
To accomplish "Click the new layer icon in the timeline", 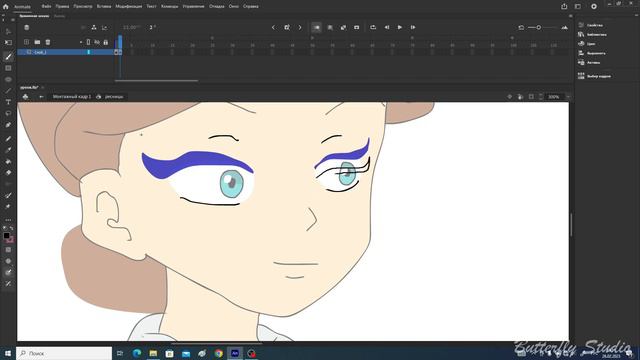I will click(x=27, y=42).
